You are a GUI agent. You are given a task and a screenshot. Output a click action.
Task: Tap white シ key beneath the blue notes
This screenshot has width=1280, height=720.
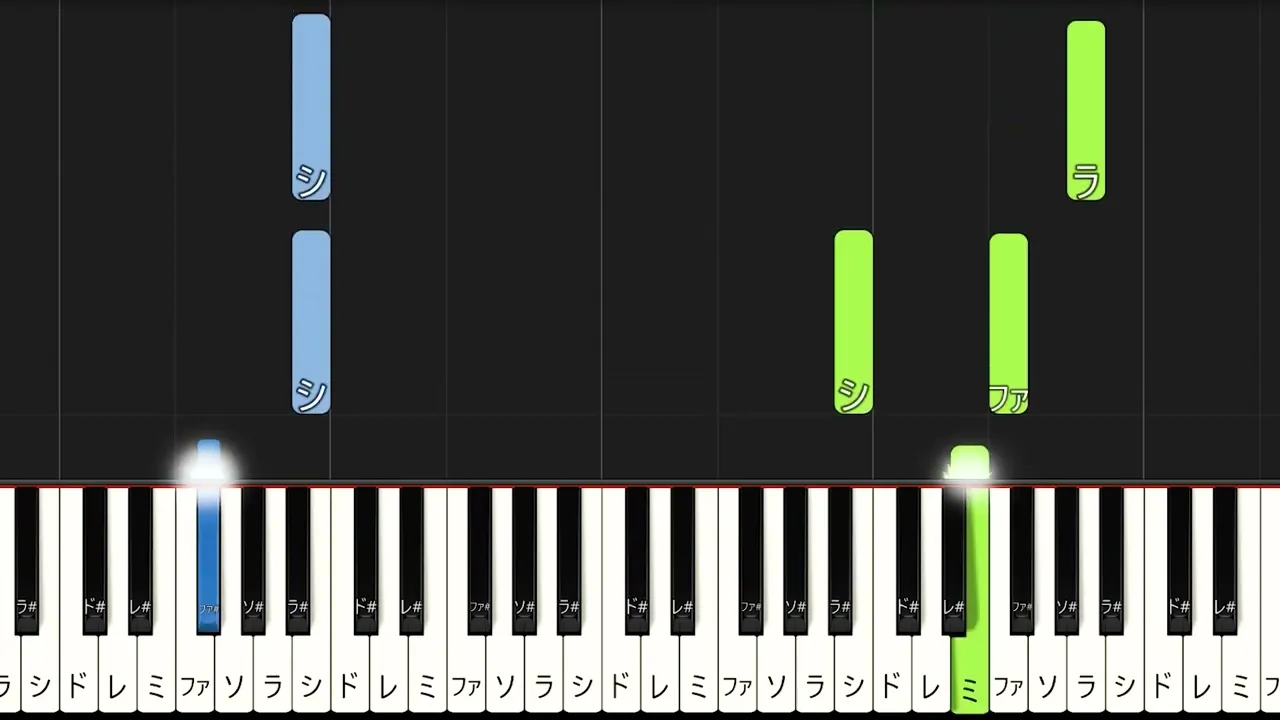click(311, 680)
